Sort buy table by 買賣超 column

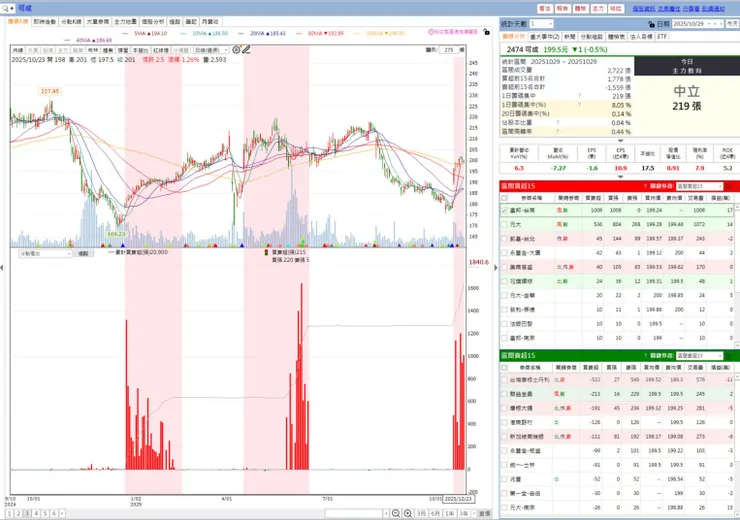[592, 198]
